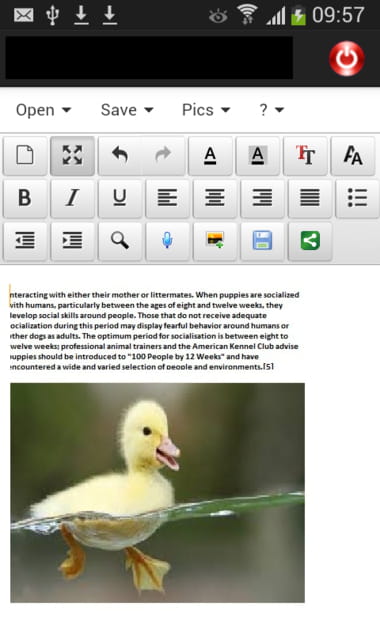380x633 pixels.
Task: Open the Pics dropdown menu
Action: click(x=206, y=110)
